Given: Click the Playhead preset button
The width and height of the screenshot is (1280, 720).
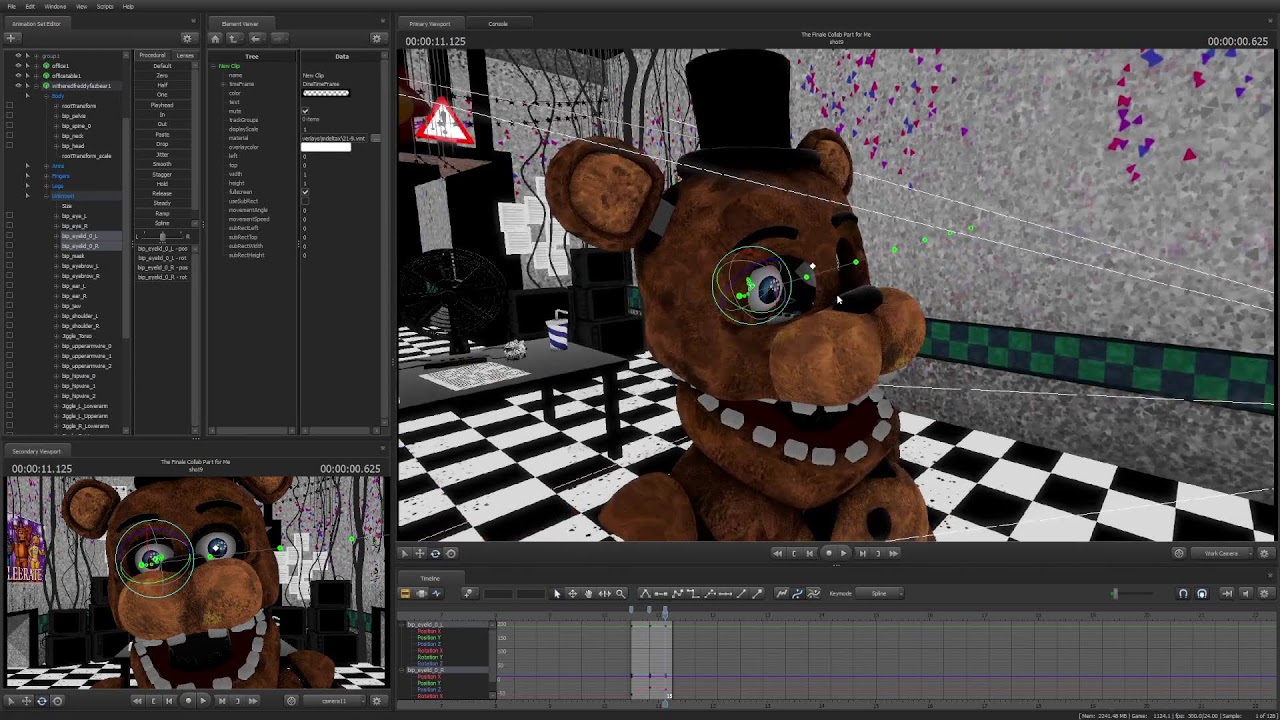Looking at the screenshot, I should (162, 105).
